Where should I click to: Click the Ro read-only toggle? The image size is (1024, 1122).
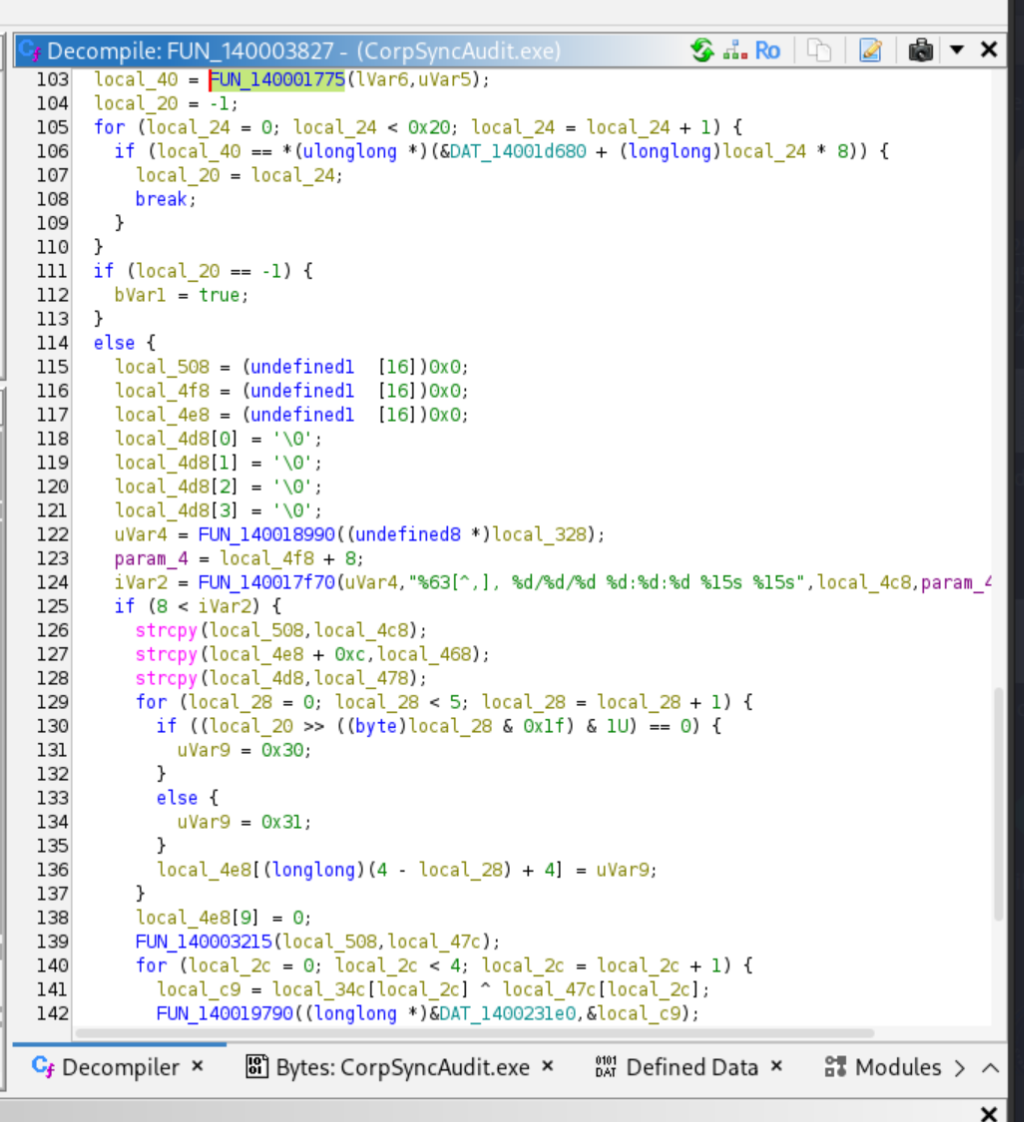[x=767, y=51]
